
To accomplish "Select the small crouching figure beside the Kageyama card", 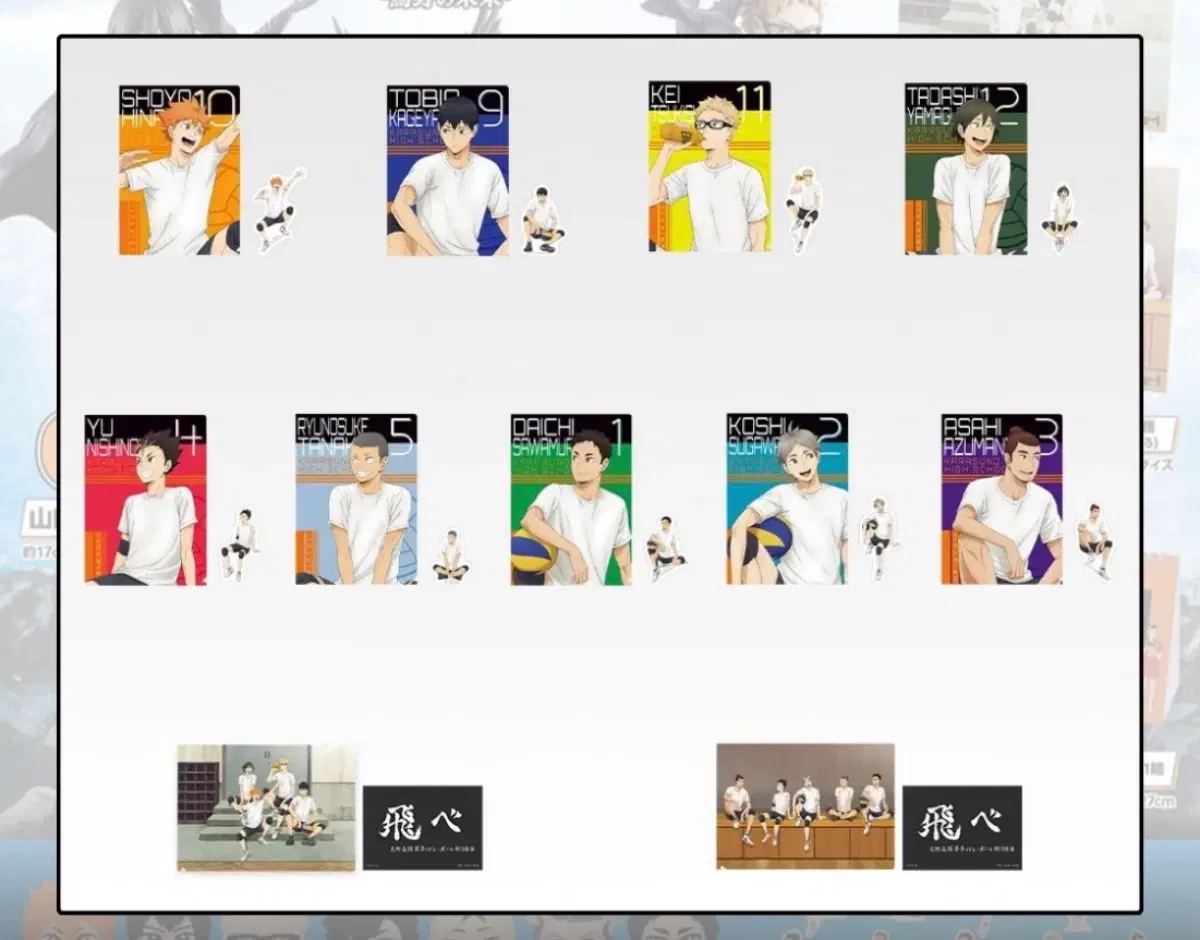I will point(542,219).
